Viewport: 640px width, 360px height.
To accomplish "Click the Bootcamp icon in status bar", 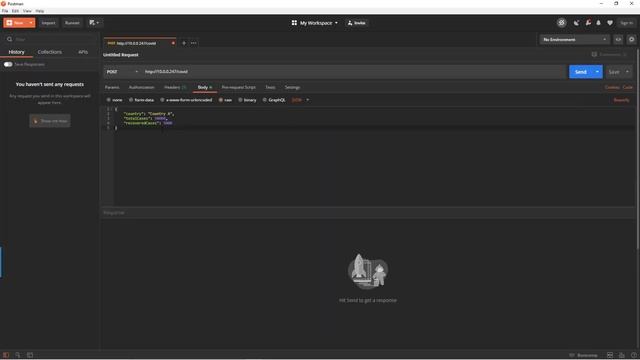I will (572, 355).
